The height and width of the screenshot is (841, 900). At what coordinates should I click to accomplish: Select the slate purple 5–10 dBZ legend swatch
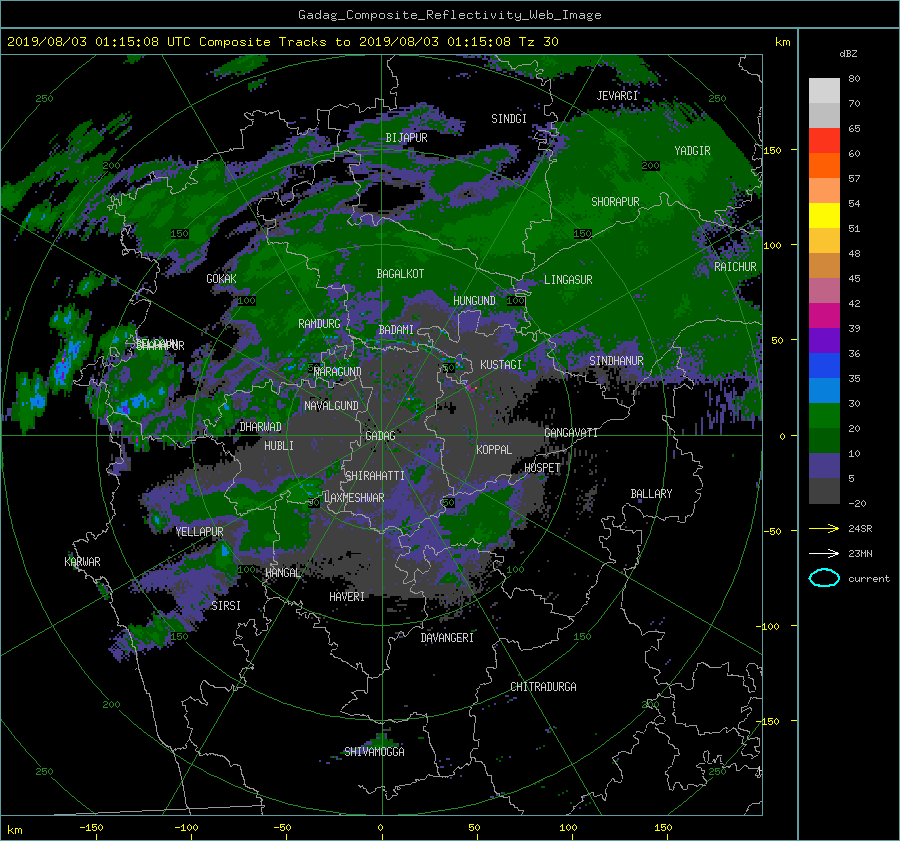[x=824, y=466]
